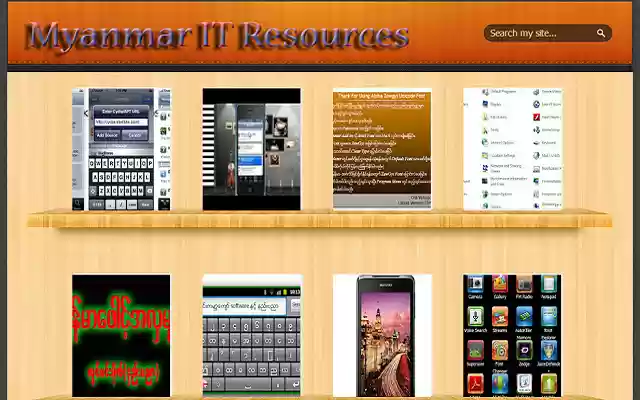The height and width of the screenshot is (400, 640).
Task: Open the Android Myanmar keyboard thumbnail
Action: coord(252,336)
